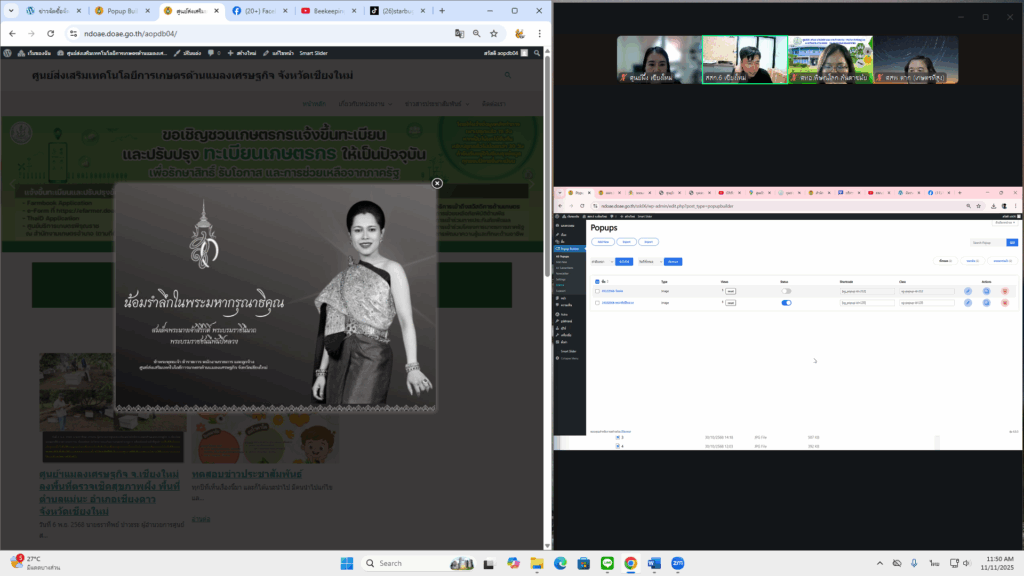
Task: Open Zoom from the taskbar
Action: click(x=677, y=563)
